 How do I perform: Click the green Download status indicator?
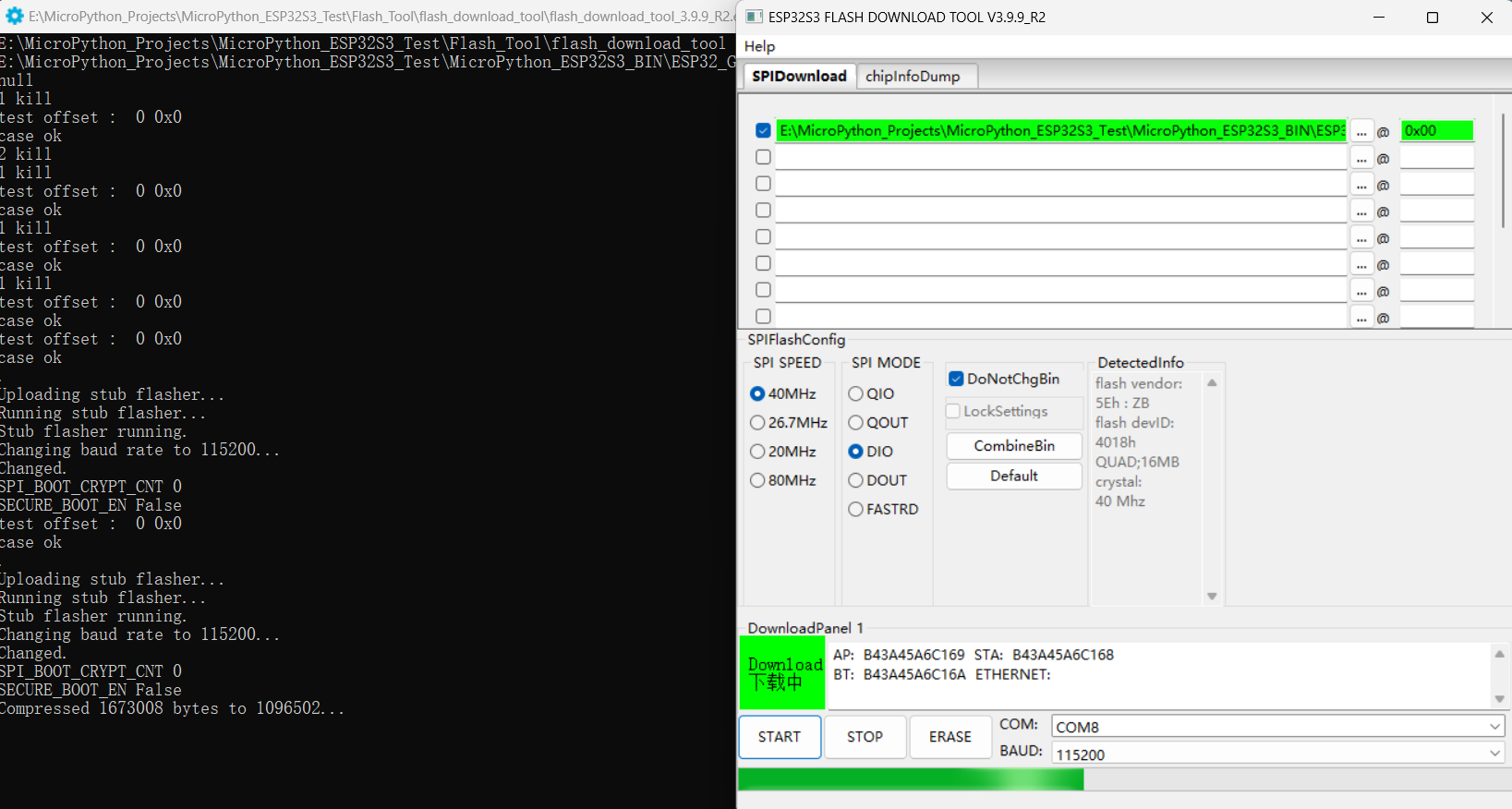coord(782,673)
